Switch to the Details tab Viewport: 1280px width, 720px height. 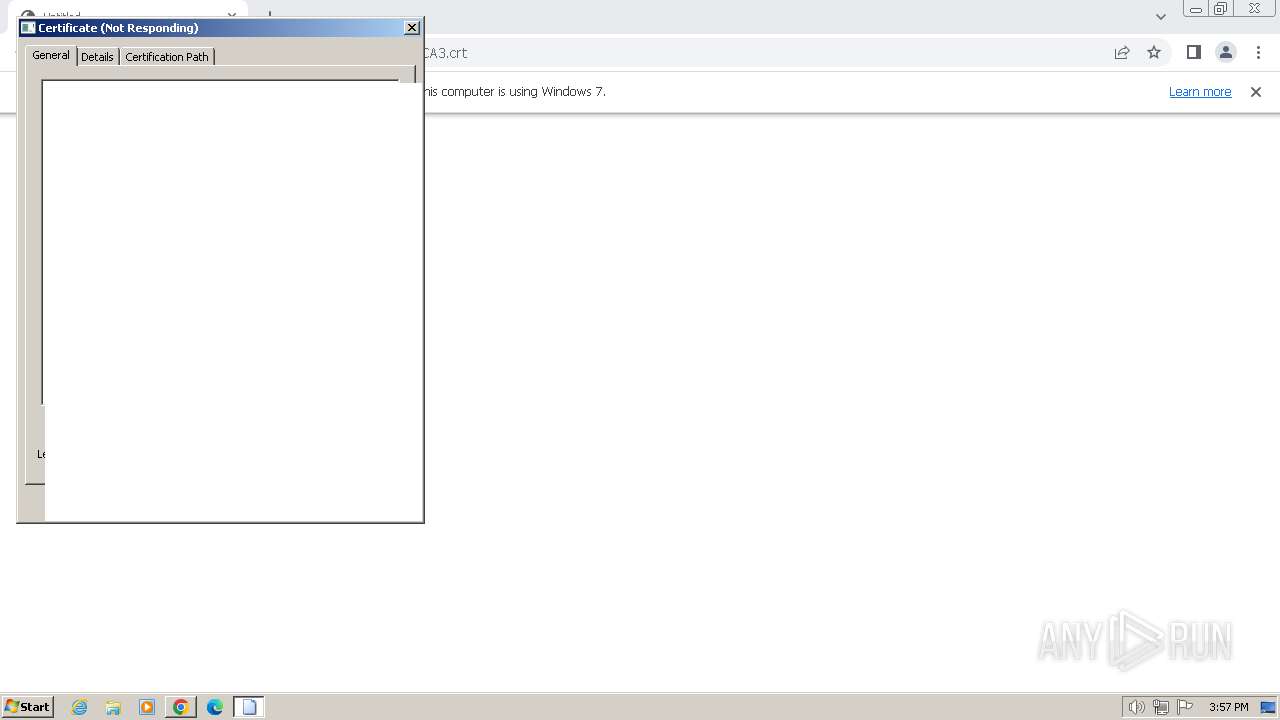97,57
